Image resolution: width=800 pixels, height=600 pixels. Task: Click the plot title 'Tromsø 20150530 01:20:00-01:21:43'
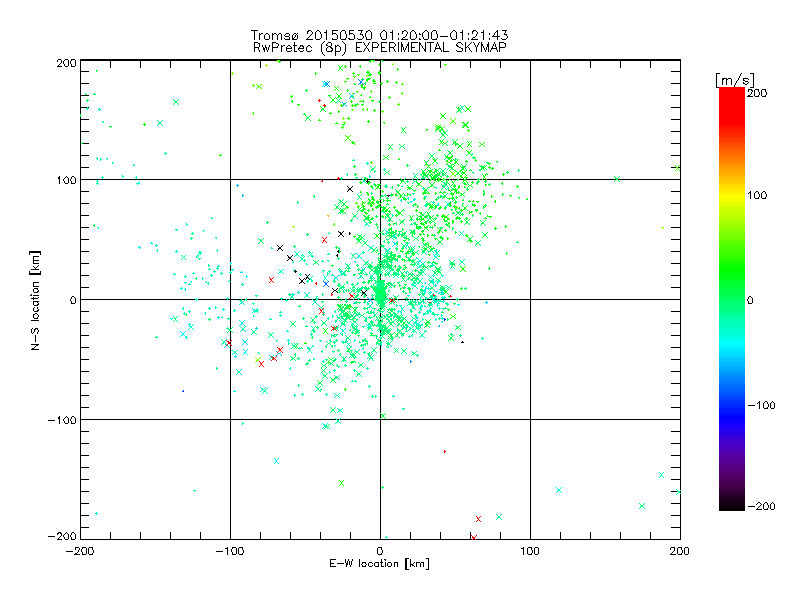(379, 35)
